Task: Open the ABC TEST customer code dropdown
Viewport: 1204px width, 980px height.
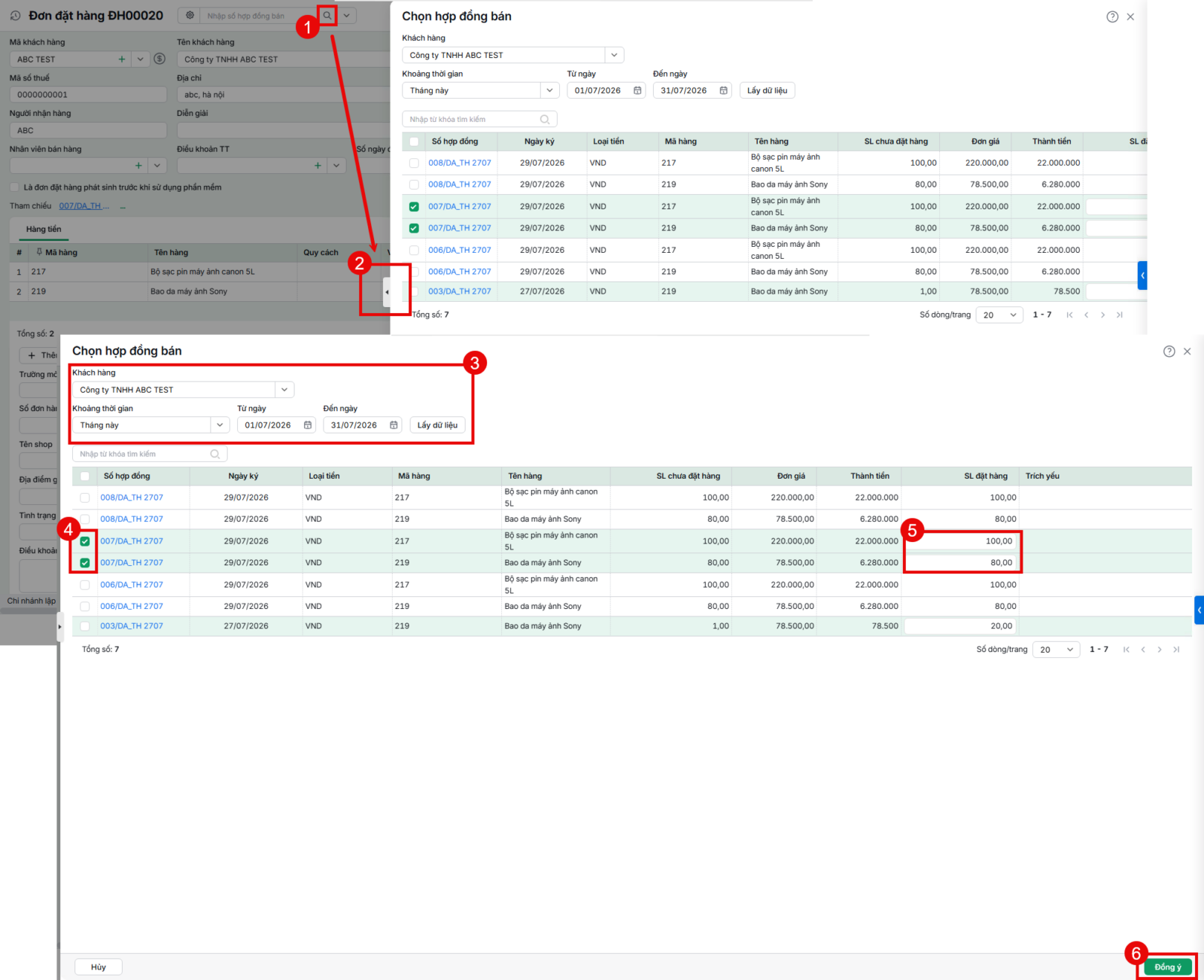Action: 140,59
